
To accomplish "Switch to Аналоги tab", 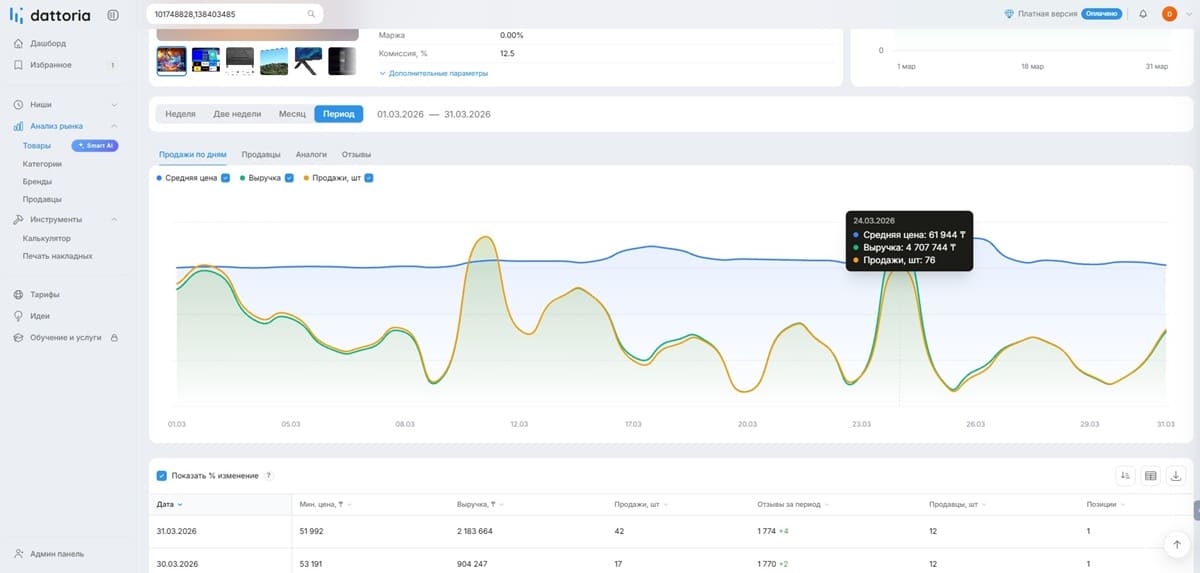I will (x=311, y=155).
